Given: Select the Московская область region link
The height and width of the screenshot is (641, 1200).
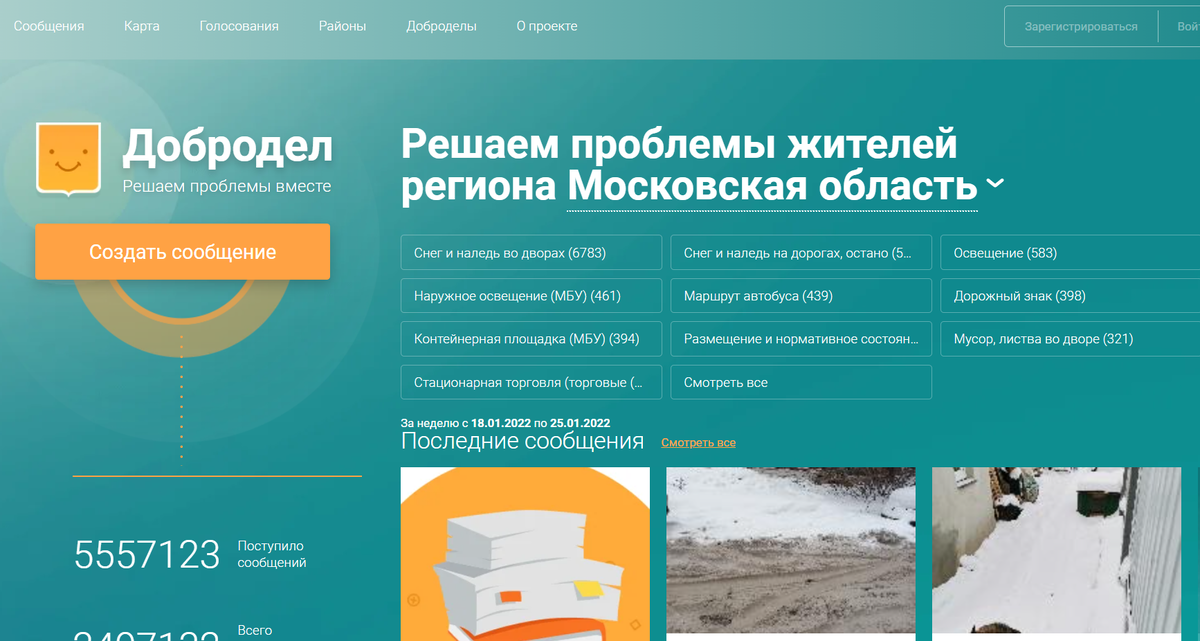Looking at the screenshot, I should (772, 187).
